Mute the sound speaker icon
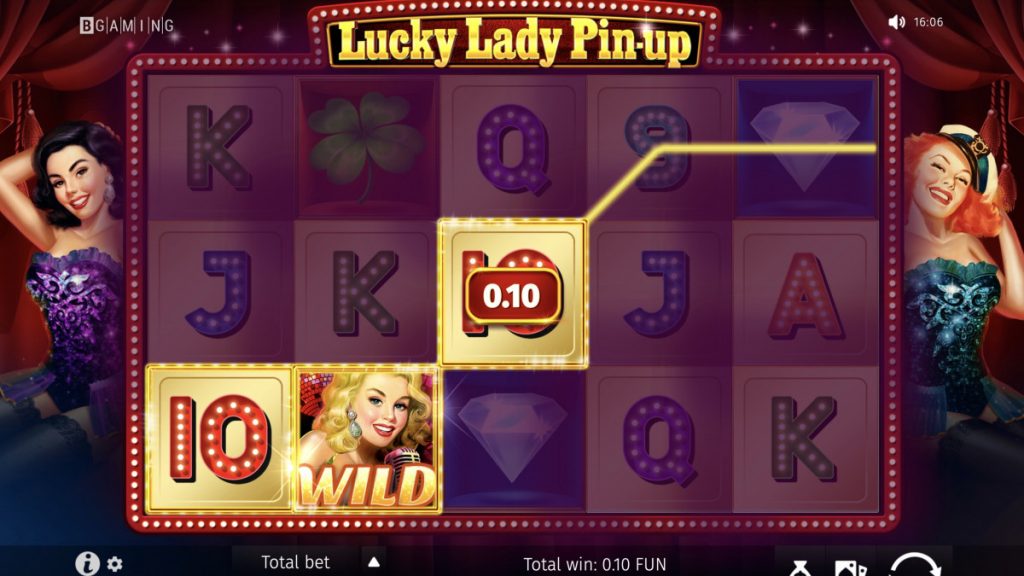Screen dimensions: 1024x576 click(x=897, y=22)
